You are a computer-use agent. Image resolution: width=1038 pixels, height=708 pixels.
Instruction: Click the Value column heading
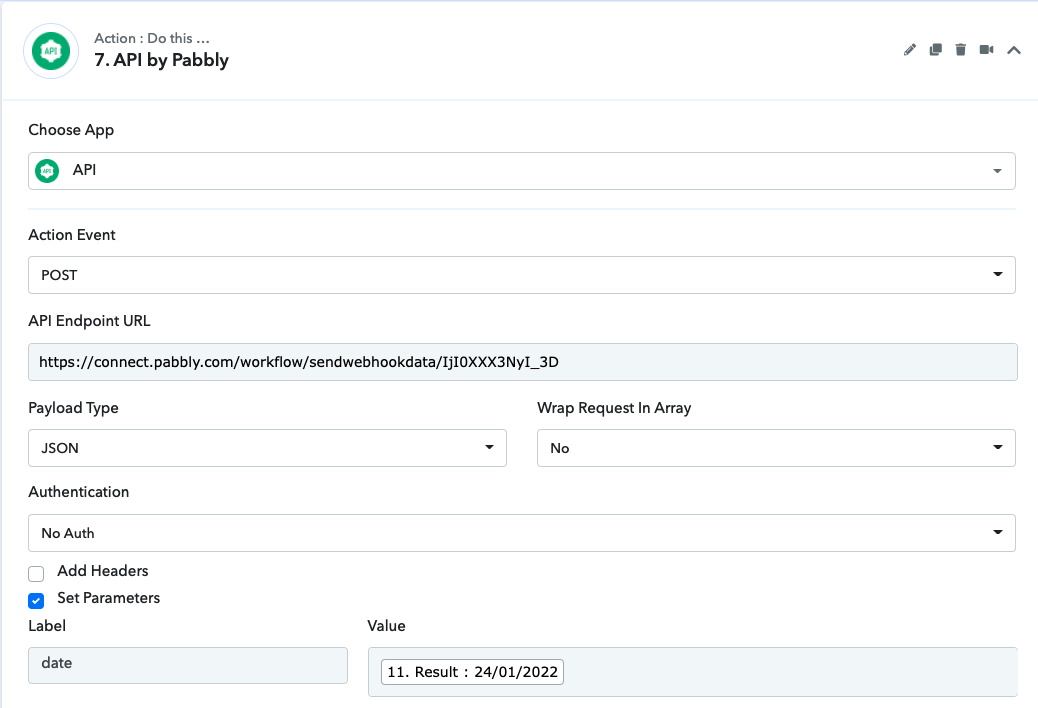tap(387, 625)
